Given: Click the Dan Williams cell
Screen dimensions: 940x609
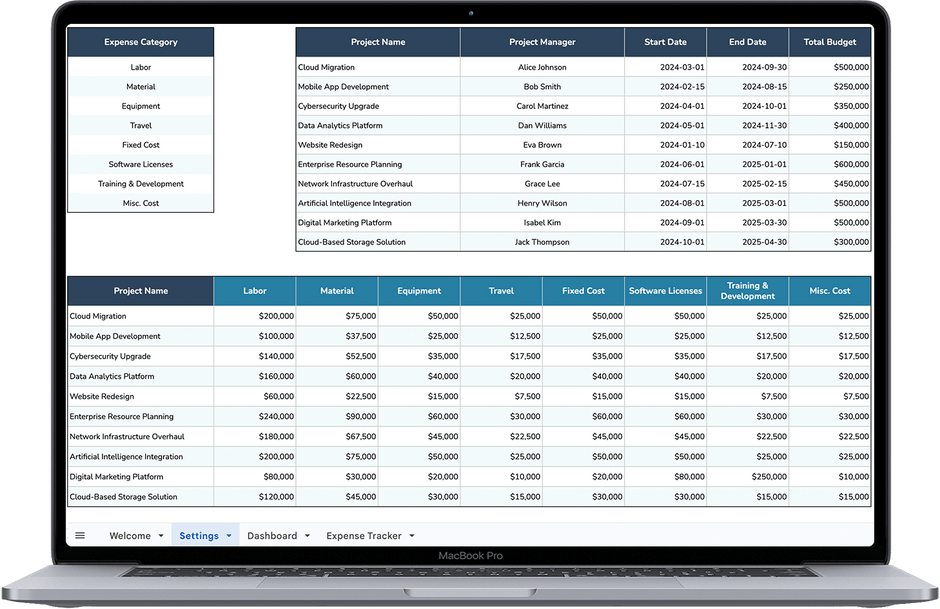Looking at the screenshot, I should tap(543, 125).
